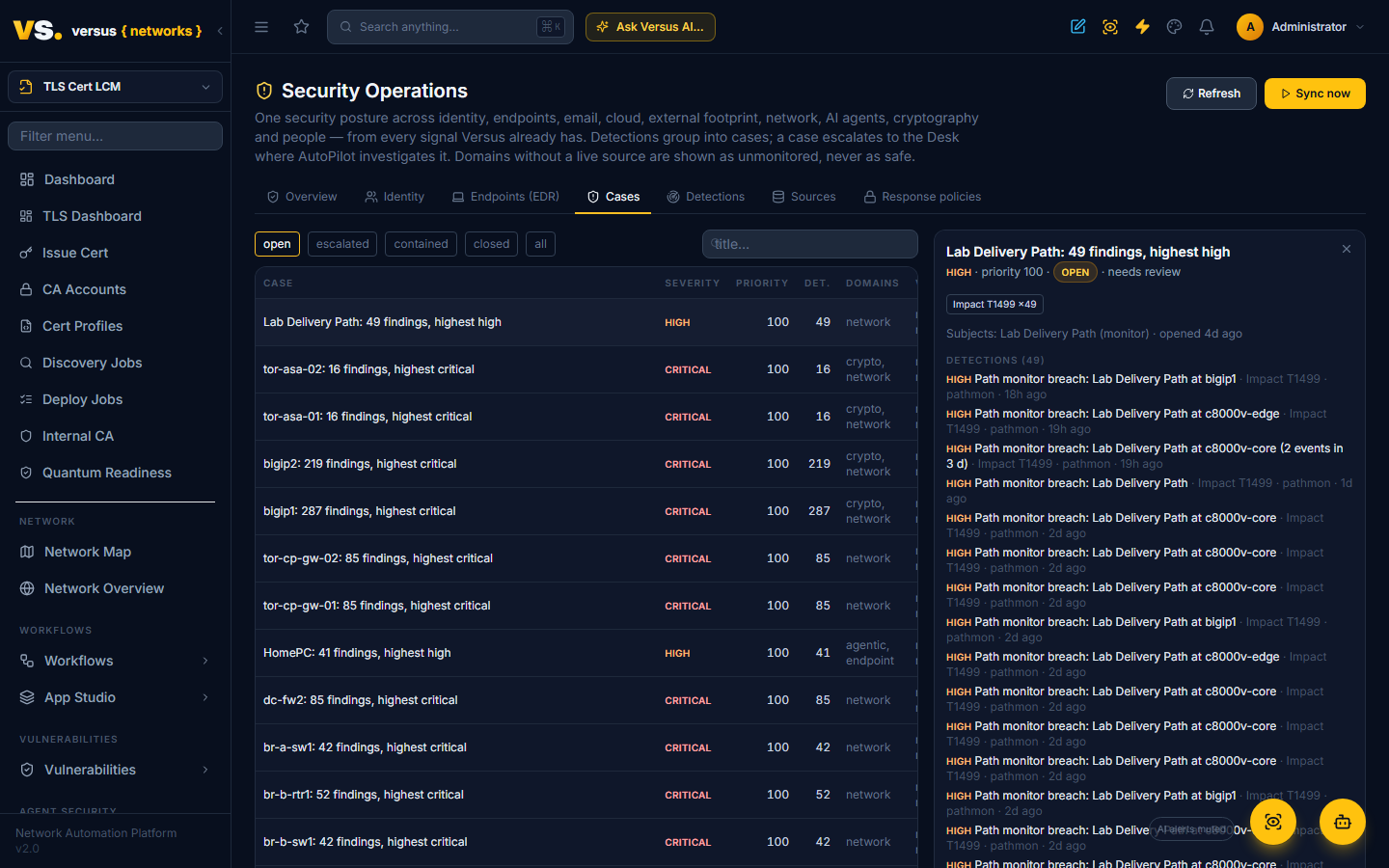Click the lightning bolt quick actions icon

1142,27
